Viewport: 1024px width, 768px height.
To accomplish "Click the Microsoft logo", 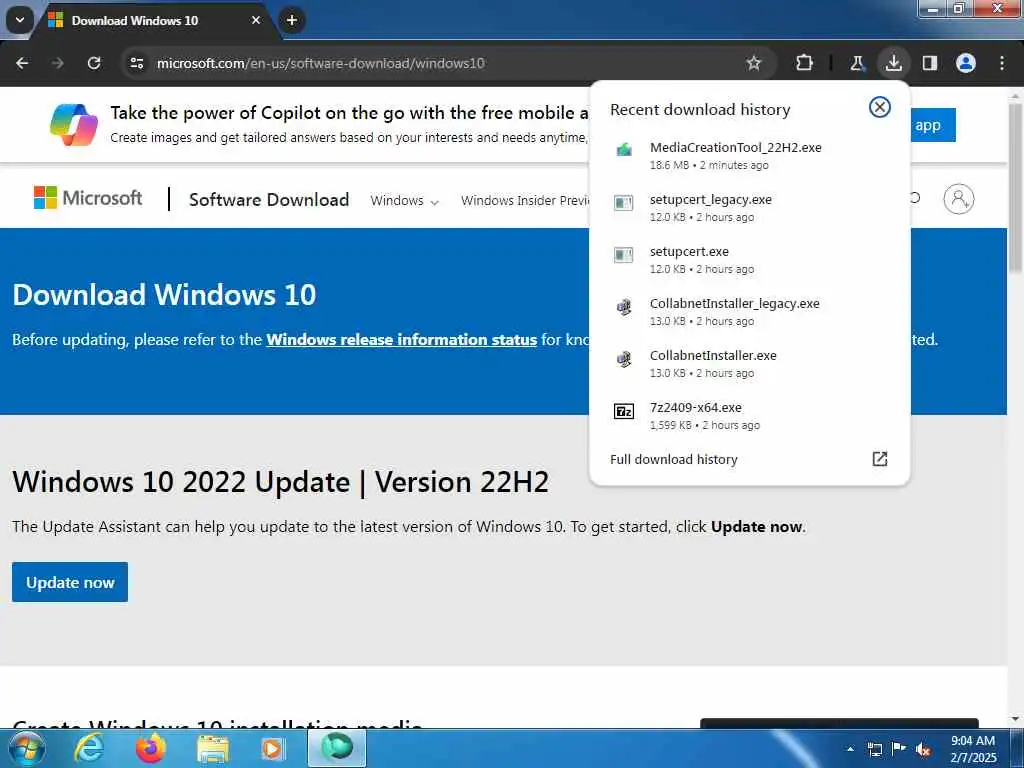I will point(88,198).
